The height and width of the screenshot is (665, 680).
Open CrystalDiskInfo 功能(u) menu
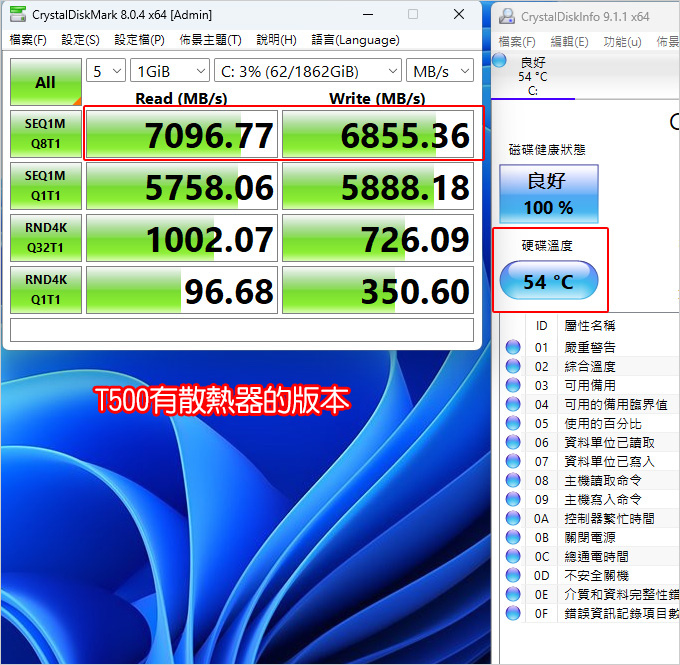(622, 42)
